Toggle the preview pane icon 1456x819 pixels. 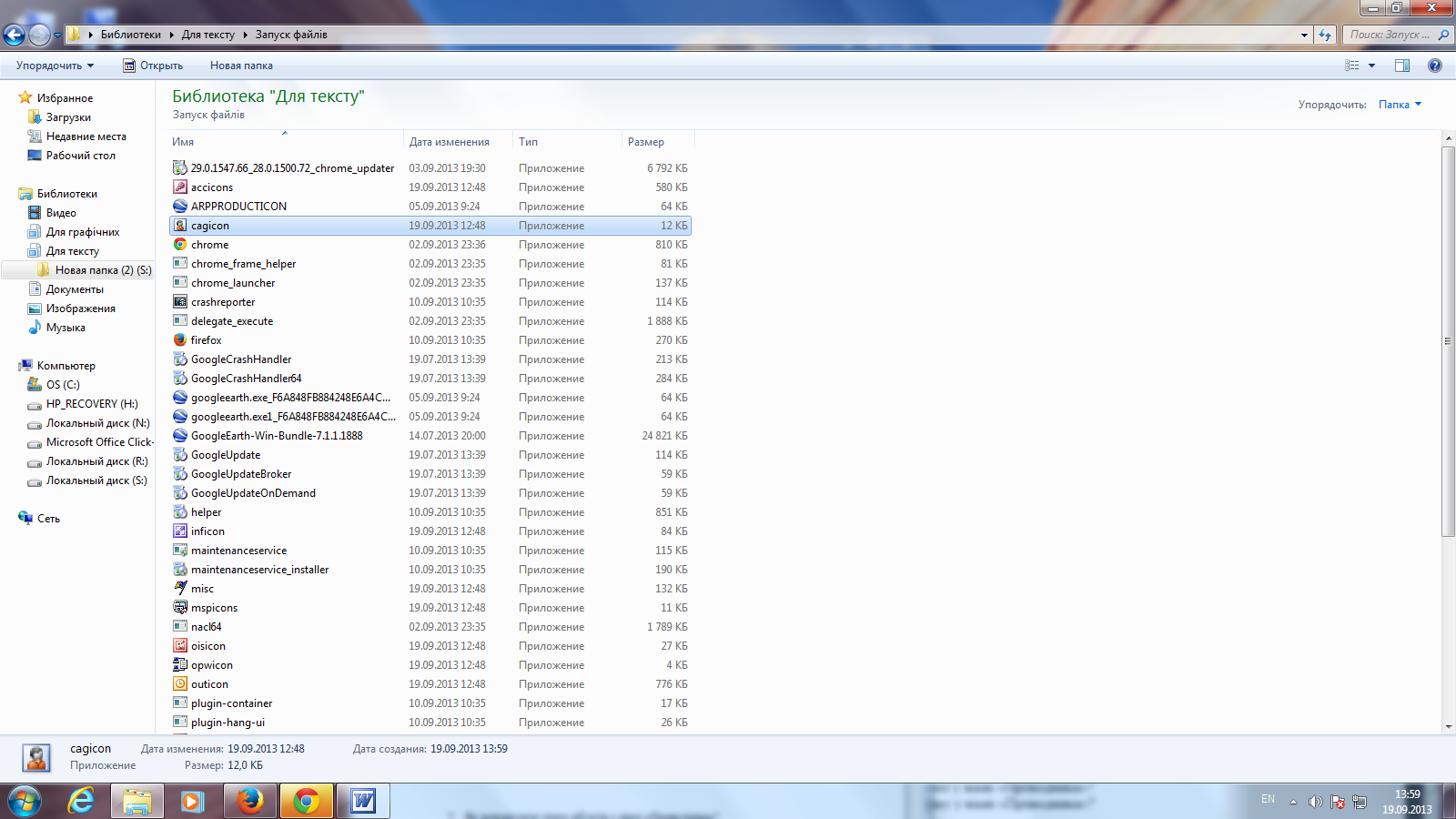tap(1402, 66)
